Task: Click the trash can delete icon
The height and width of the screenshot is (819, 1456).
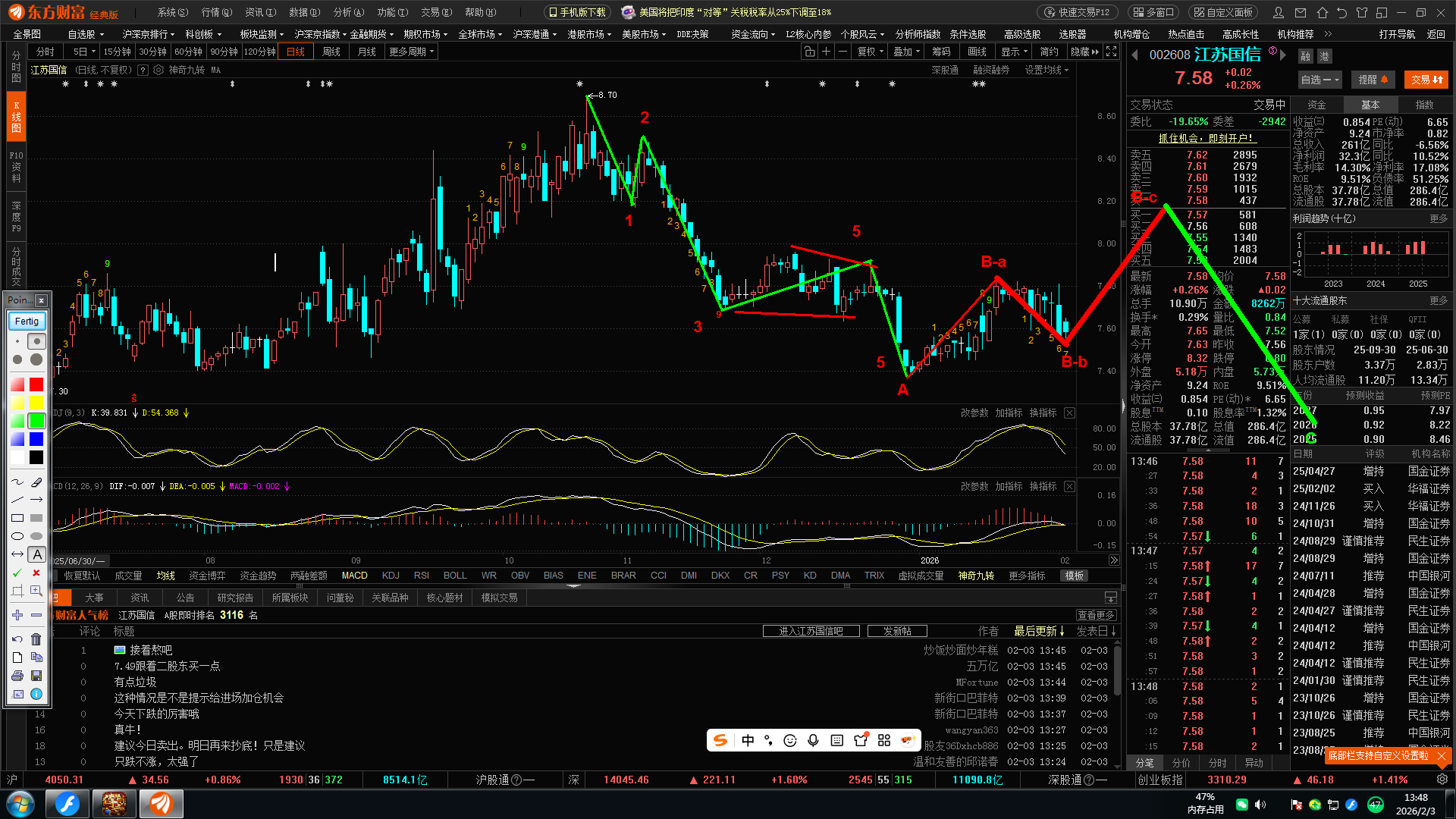Action: (36, 639)
